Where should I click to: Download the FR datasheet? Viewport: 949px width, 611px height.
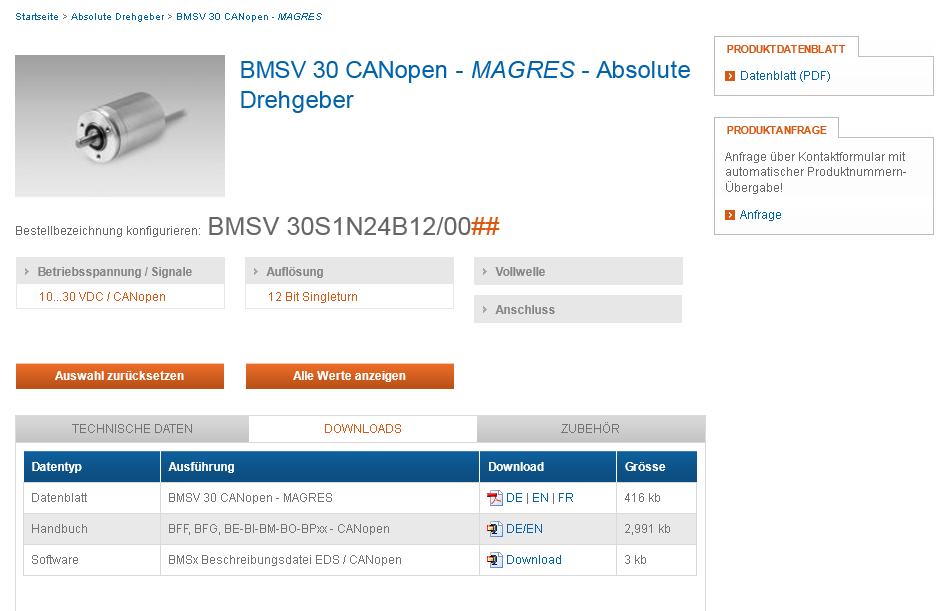pos(566,498)
